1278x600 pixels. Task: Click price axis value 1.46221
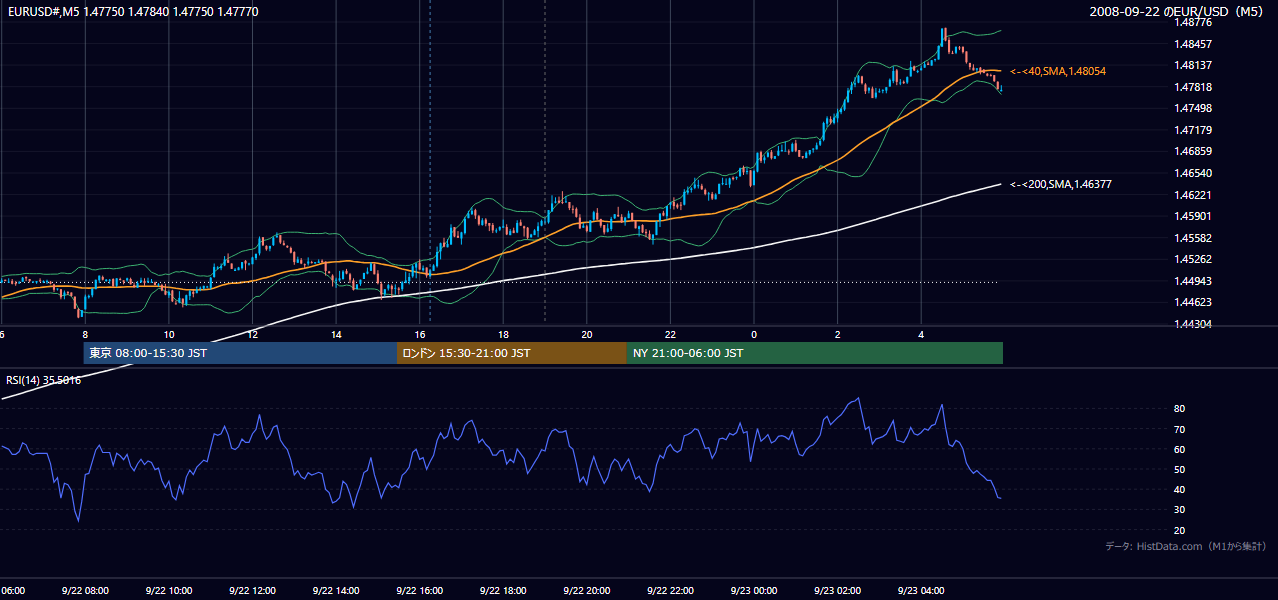pos(1194,195)
